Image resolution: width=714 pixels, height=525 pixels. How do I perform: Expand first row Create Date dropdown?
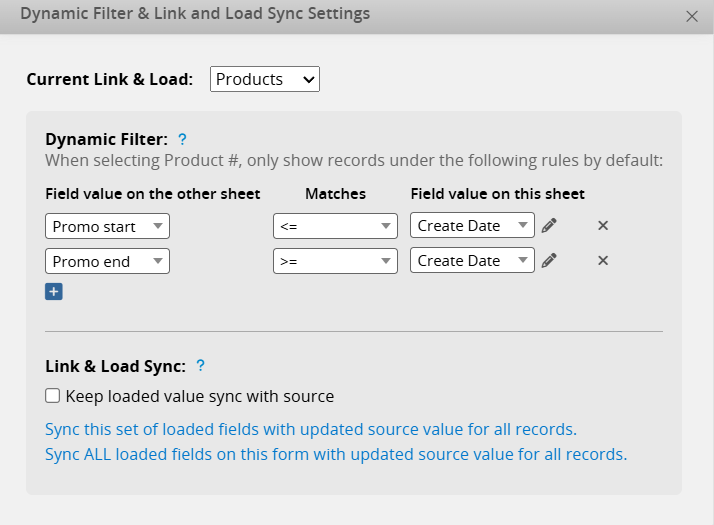click(x=472, y=226)
